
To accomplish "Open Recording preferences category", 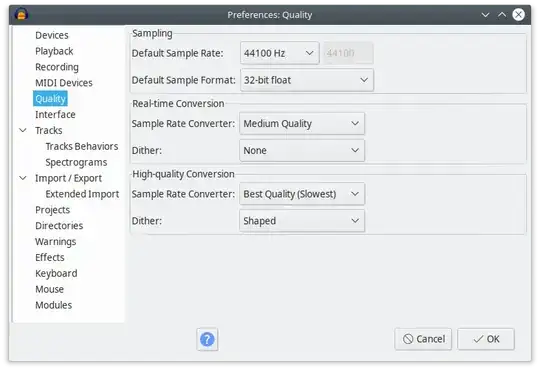I will click(57, 67).
